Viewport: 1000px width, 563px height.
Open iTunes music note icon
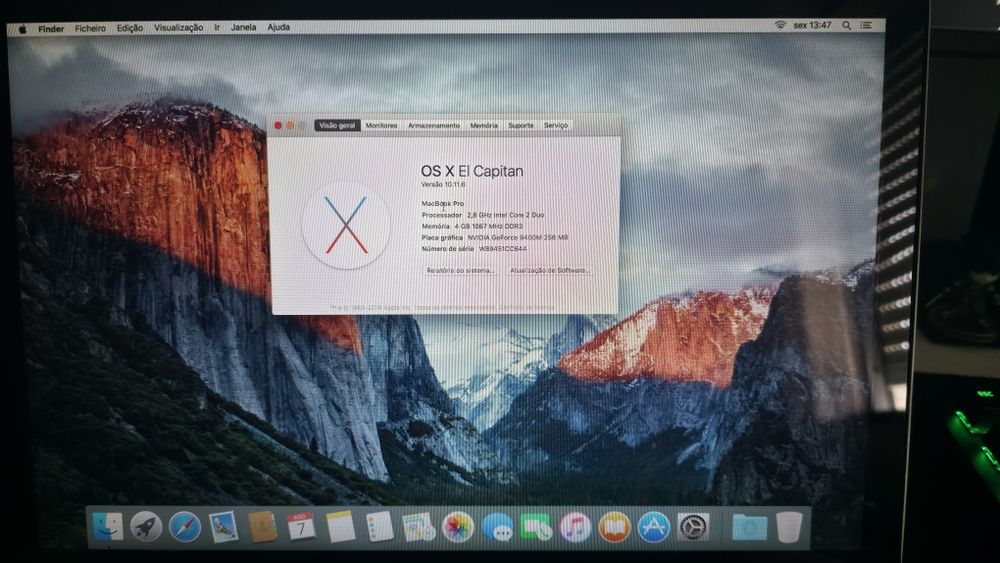point(575,528)
